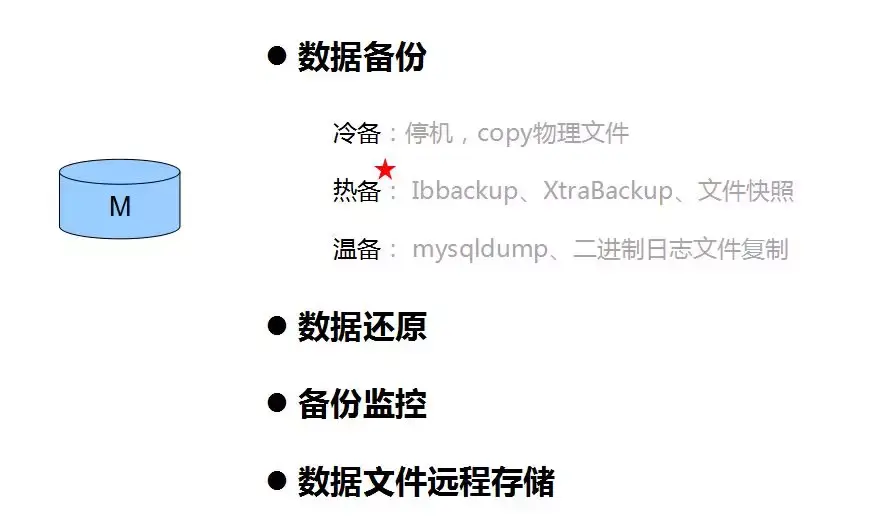Select the 数据备份 heading

362,56
